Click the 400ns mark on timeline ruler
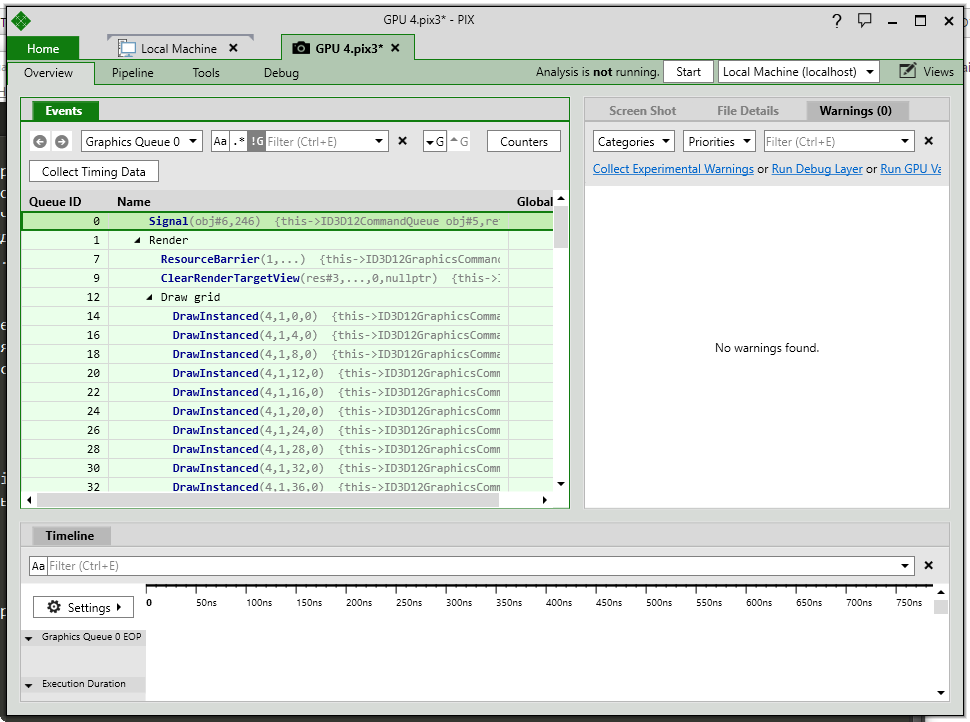The height and width of the screenshot is (722, 970). (559, 602)
